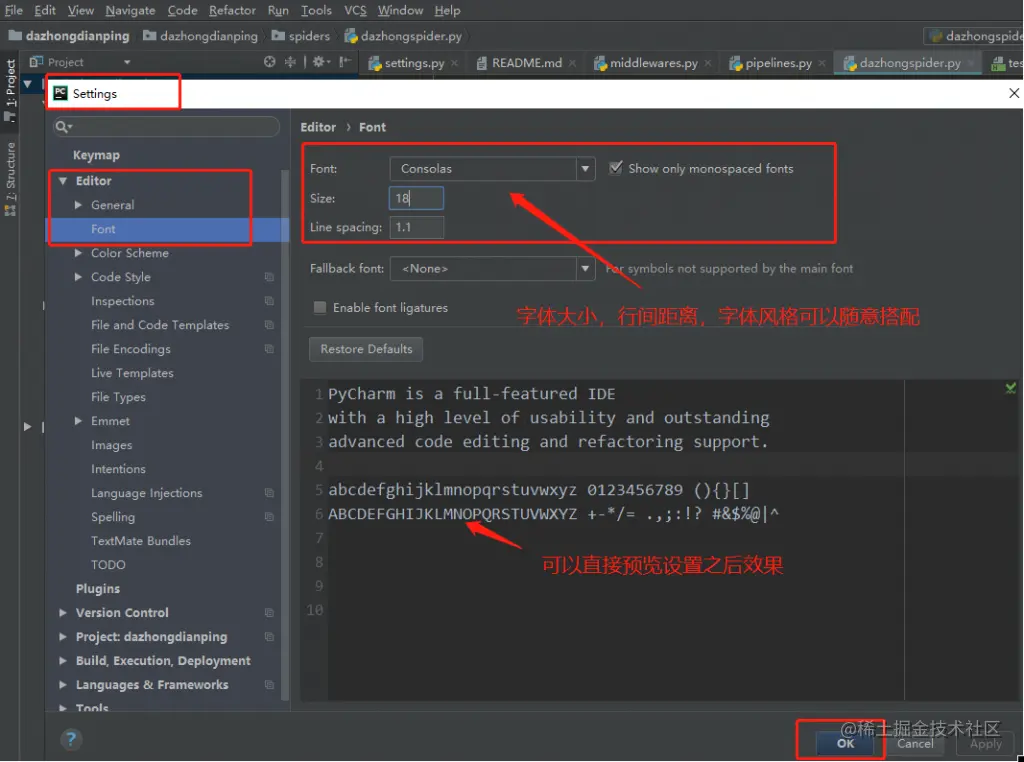The height and width of the screenshot is (762, 1024).
Task: Select File Types item
Action: (x=118, y=397)
